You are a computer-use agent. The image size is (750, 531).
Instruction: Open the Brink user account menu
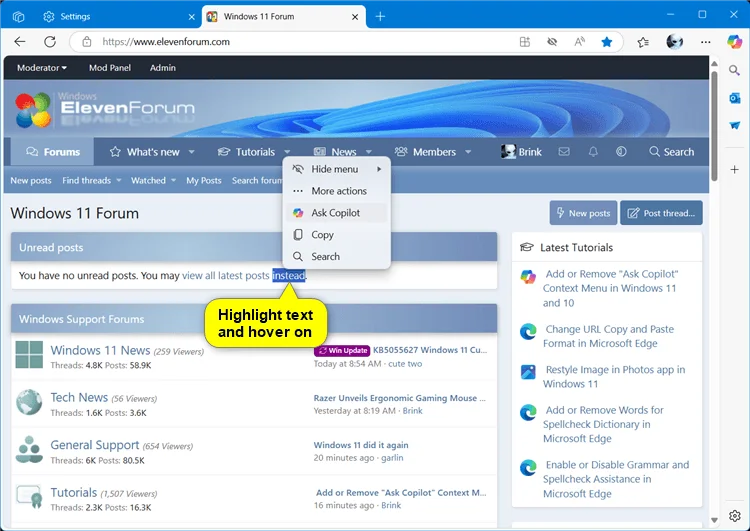point(521,152)
